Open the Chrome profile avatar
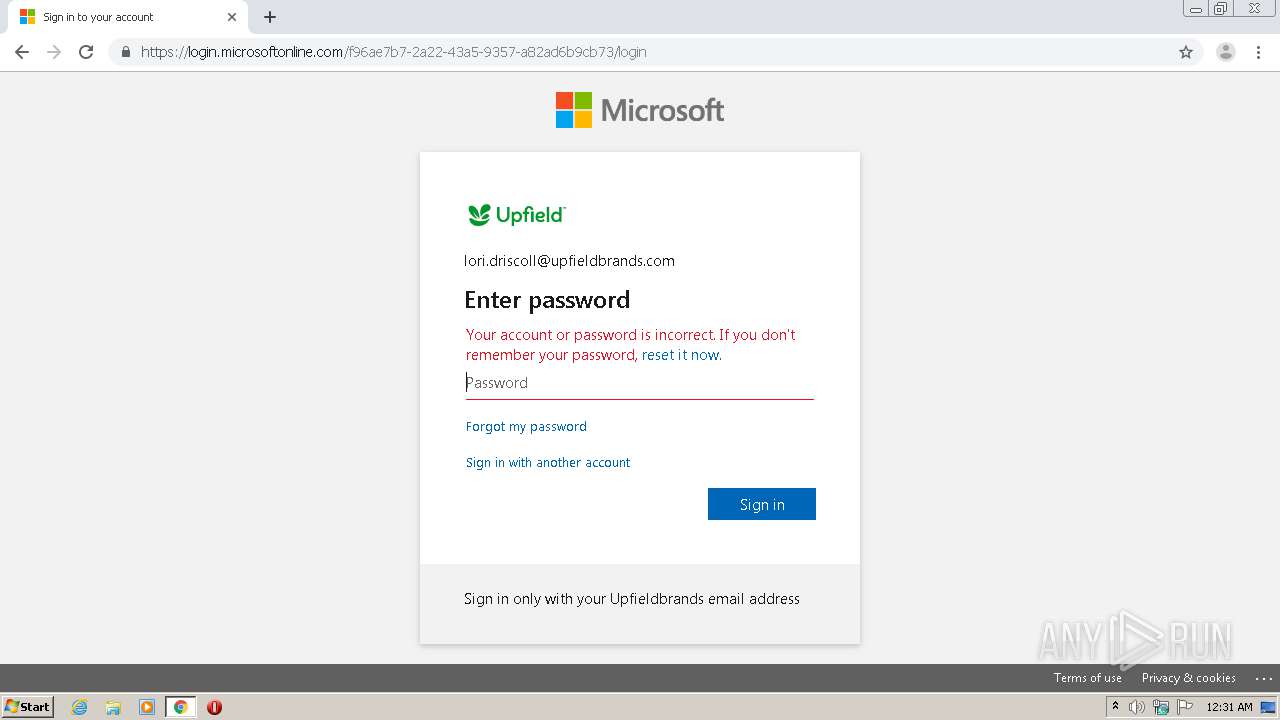This screenshot has height=720, width=1280. point(1226,52)
